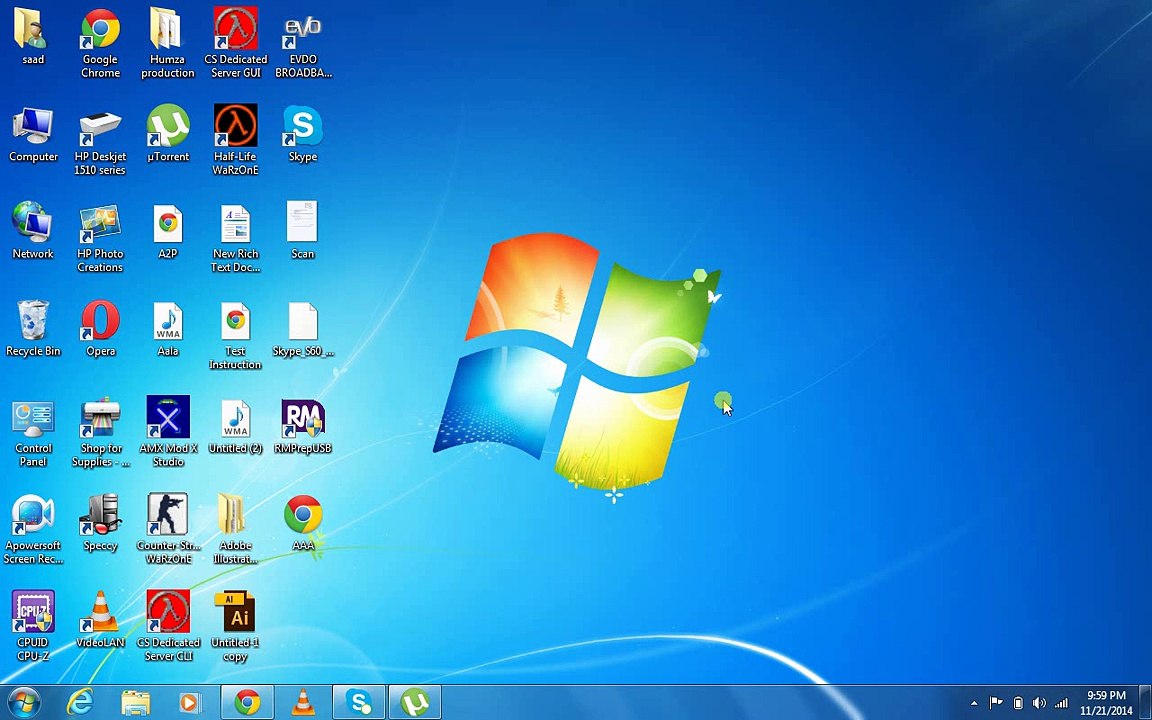Show hidden system tray icons
This screenshot has width=1152, height=720.
tap(974, 703)
